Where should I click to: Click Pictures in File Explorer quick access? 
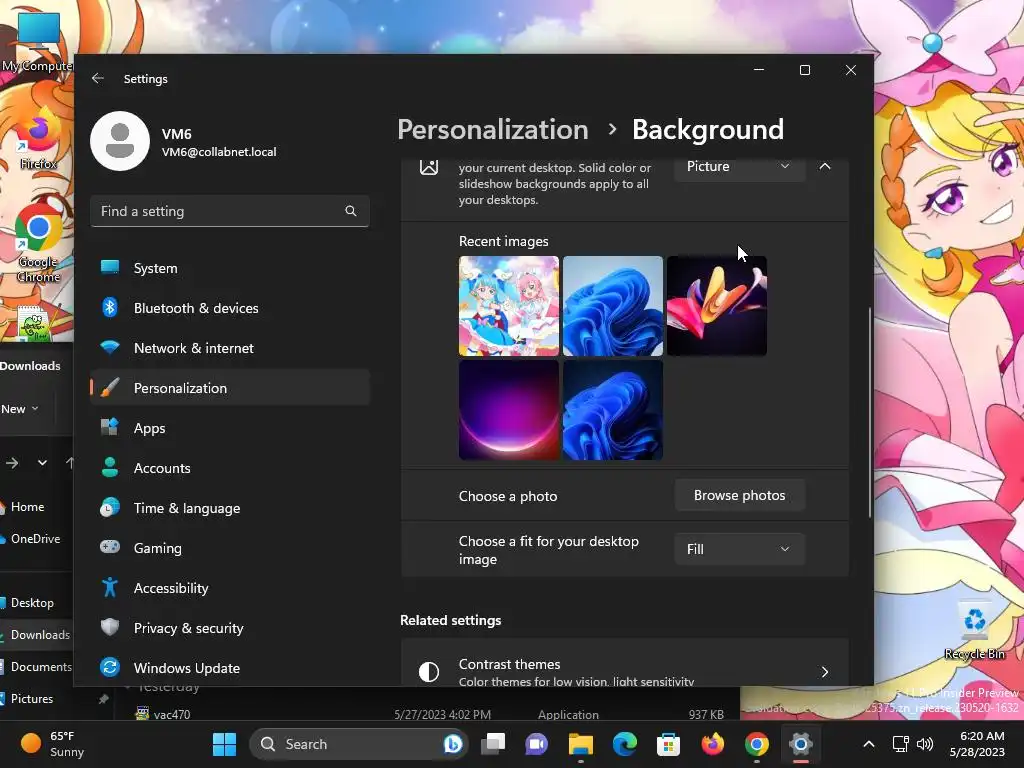point(31,699)
